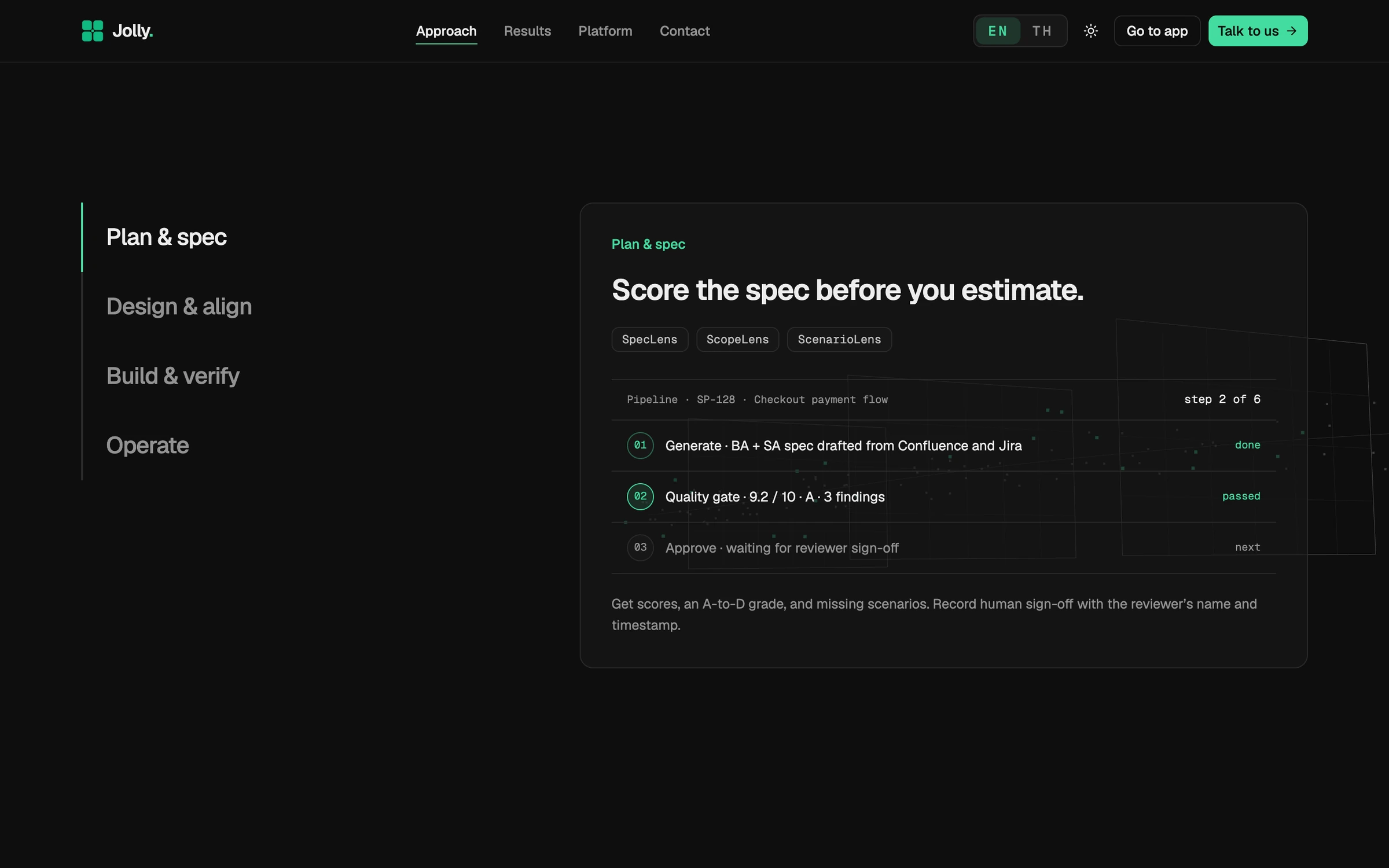Select the Plan & spec tab
Image resolution: width=1389 pixels, height=868 pixels.
166,237
